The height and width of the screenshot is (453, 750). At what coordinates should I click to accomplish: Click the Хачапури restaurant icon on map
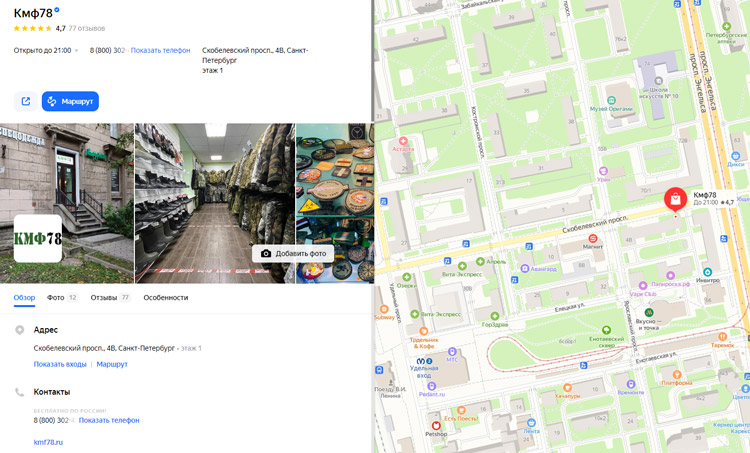pos(567,388)
